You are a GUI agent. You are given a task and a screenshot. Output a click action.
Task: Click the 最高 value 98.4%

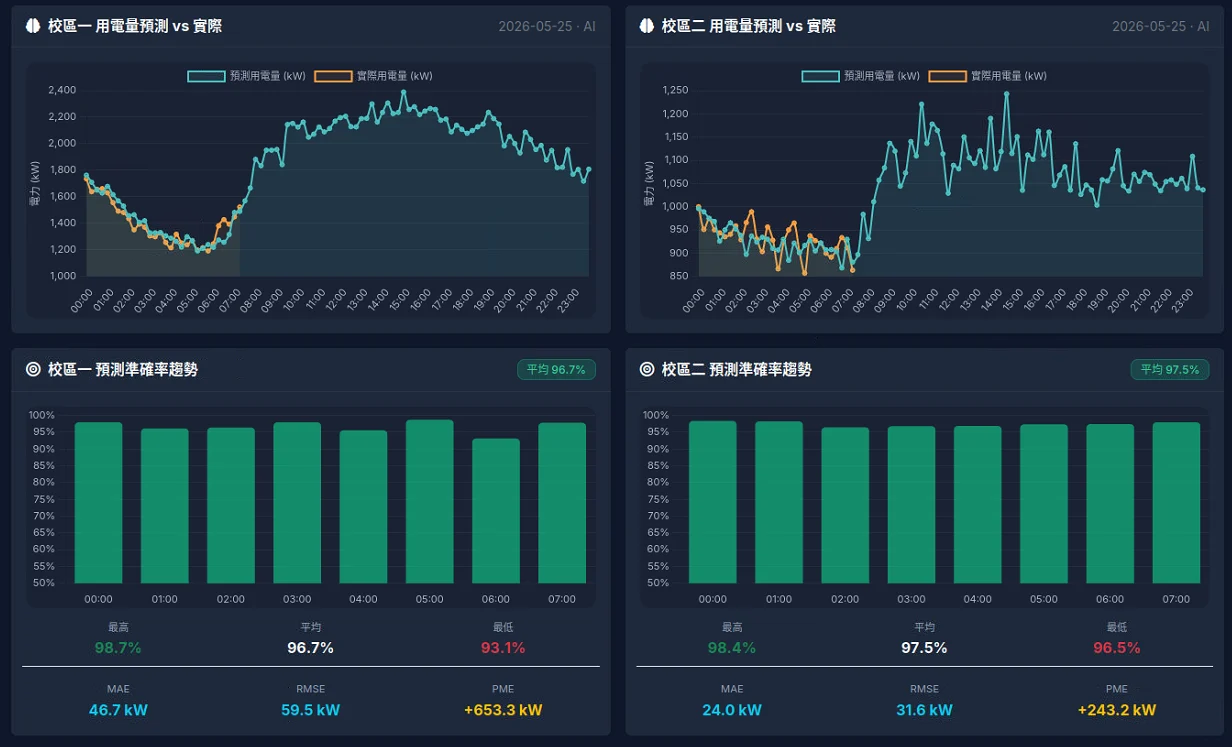[x=732, y=647]
